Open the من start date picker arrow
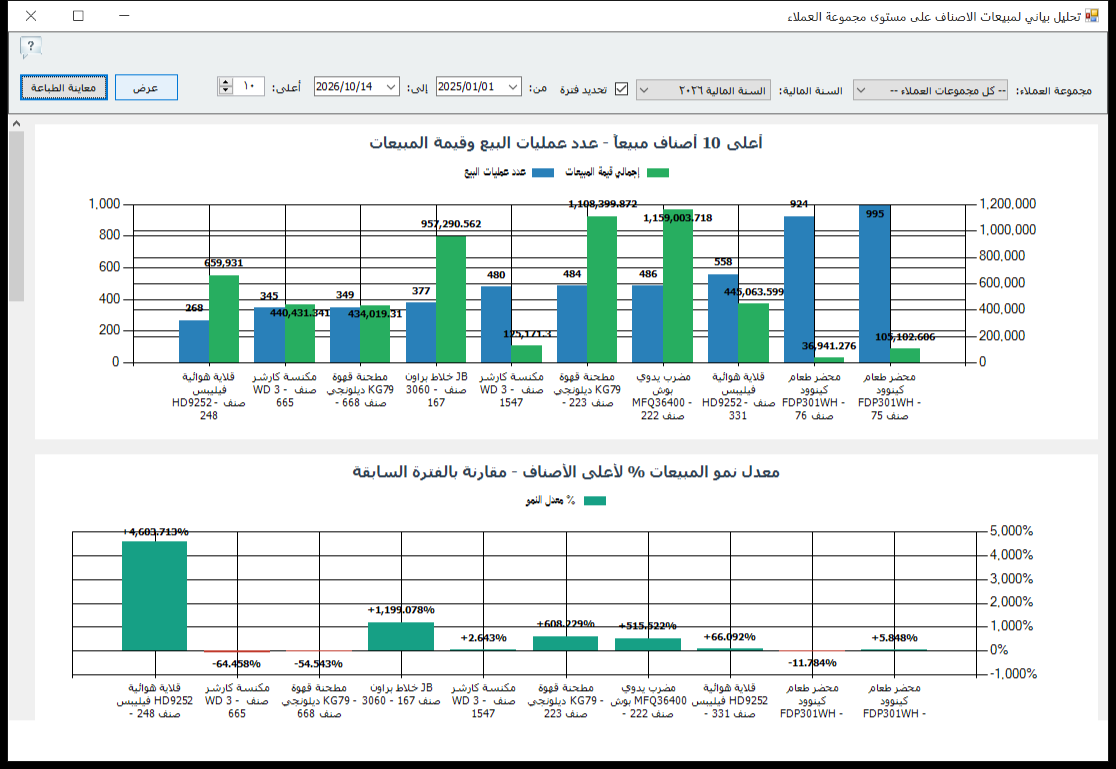The height and width of the screenshot is (769, 1116). 513,87
